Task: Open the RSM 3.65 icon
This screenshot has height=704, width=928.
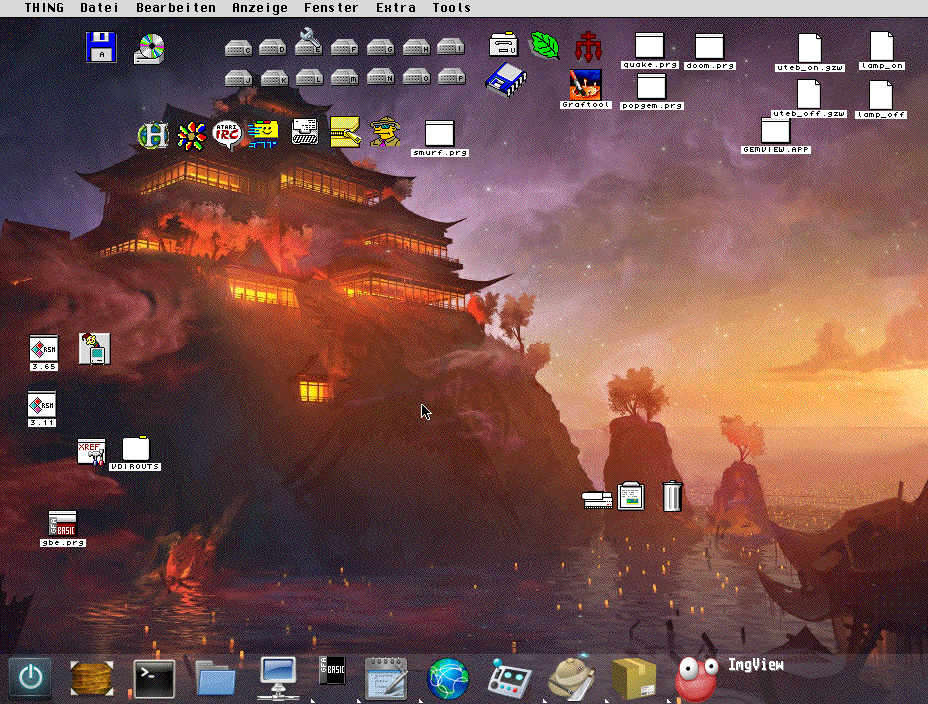Action: point(44,353)
